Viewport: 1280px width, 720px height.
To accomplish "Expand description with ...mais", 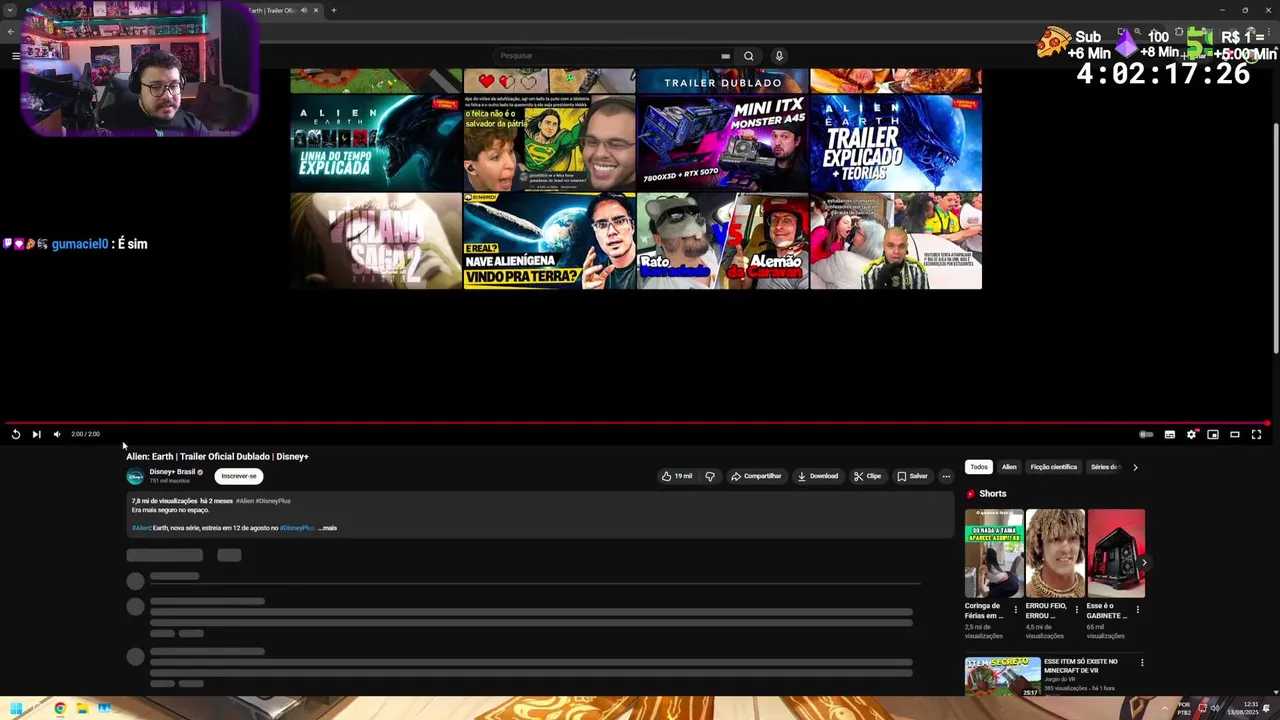I will [x=327, y=528].
